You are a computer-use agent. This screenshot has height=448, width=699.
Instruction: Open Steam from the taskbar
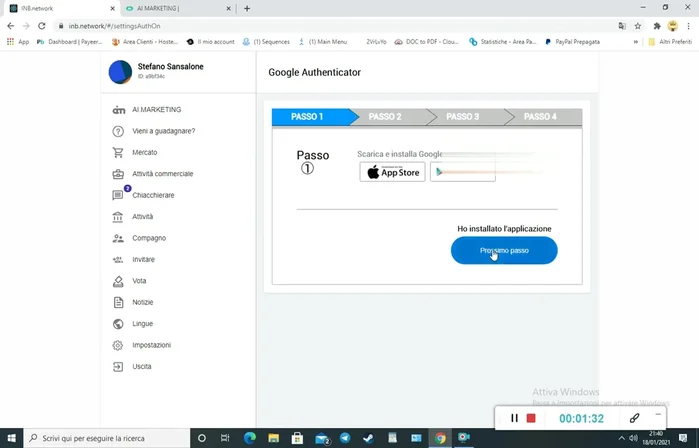tap(368, 438)
